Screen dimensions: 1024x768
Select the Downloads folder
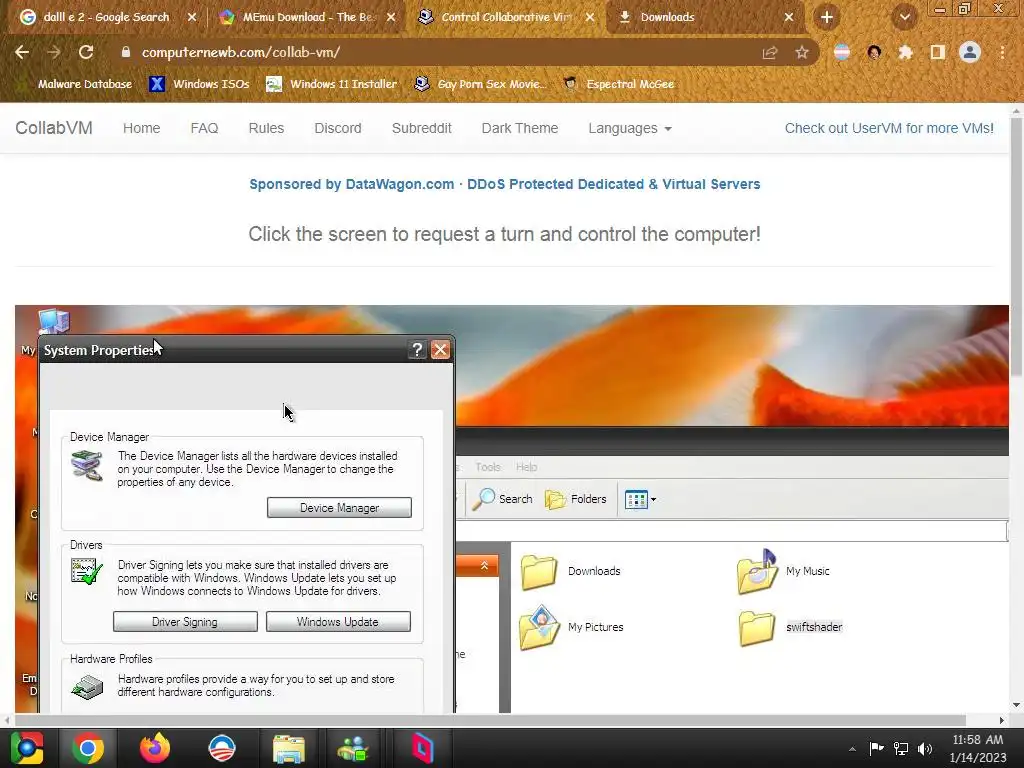tap(571, 571)
